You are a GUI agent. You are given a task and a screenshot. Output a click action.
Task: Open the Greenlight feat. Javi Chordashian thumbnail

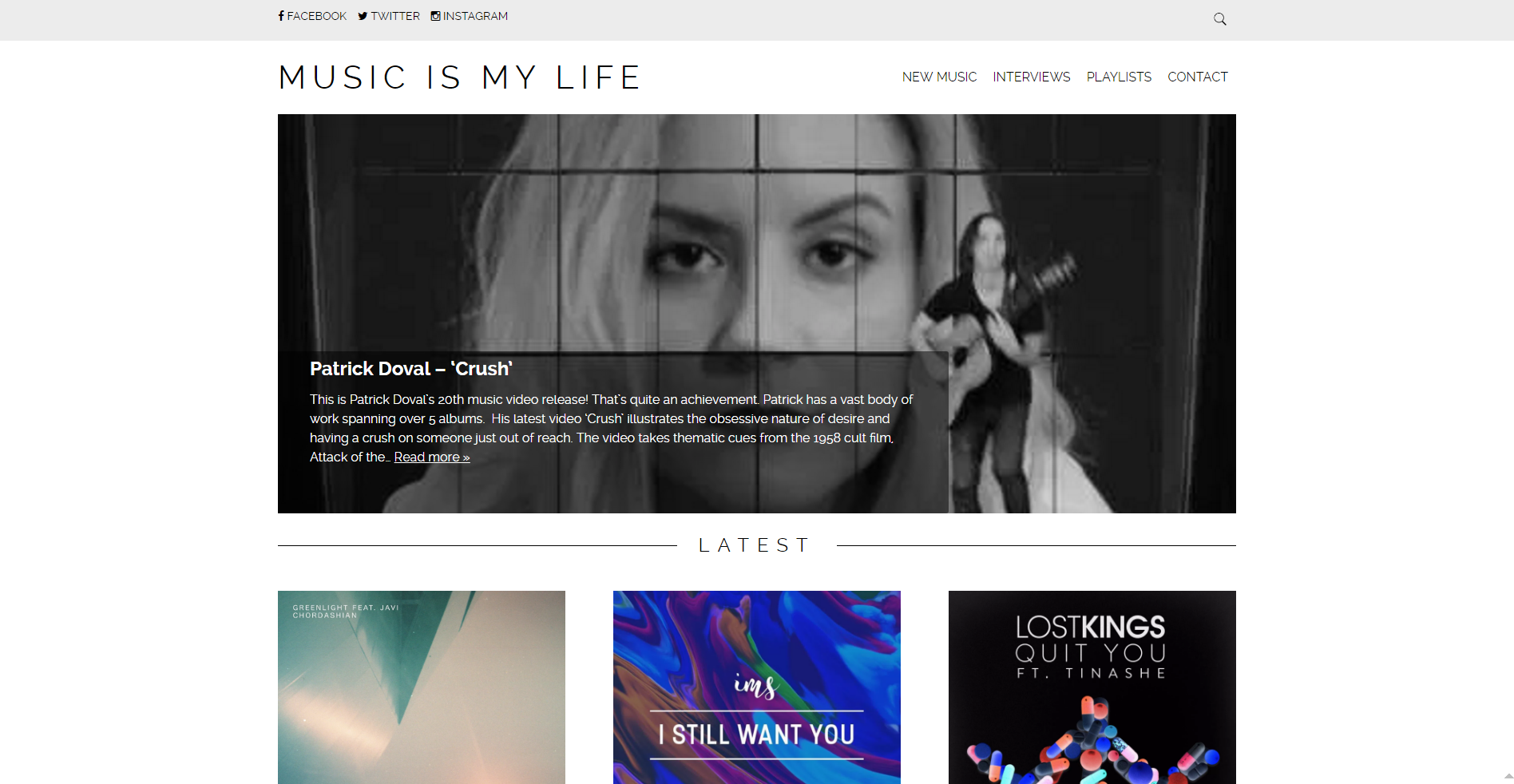coord(422,687)
